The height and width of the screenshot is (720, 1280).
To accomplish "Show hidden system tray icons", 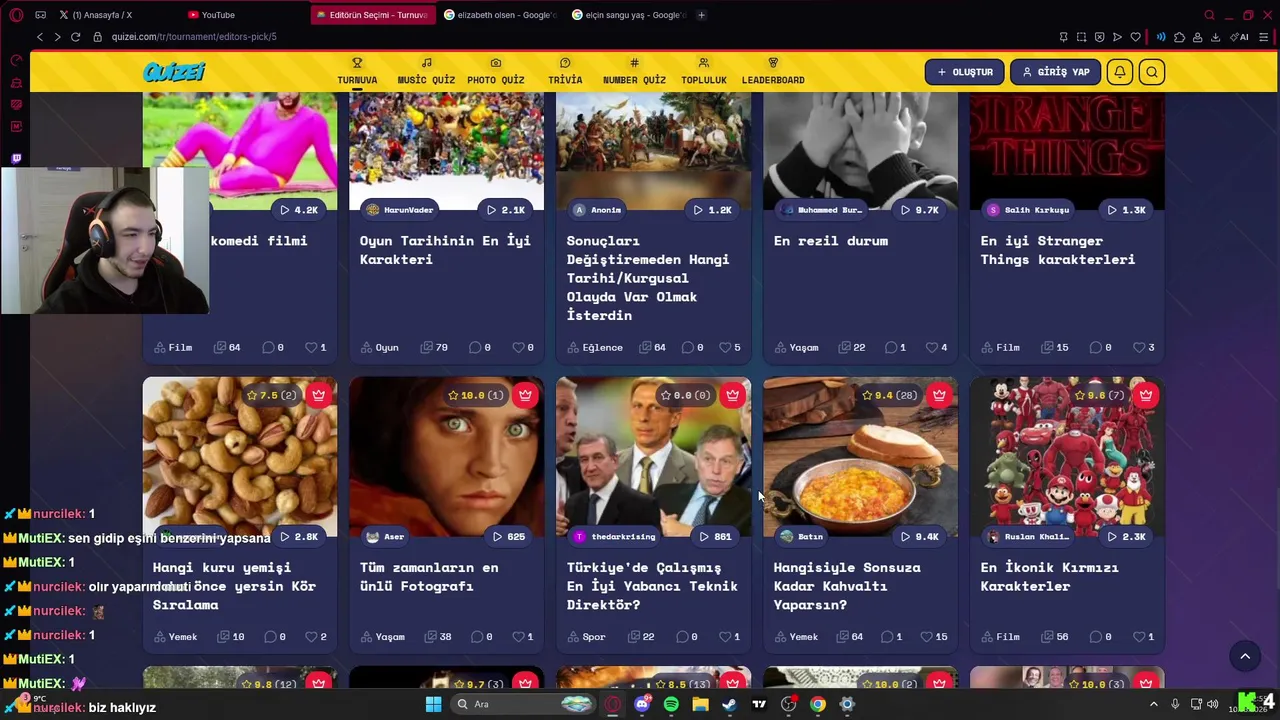I will point(1153,704).
